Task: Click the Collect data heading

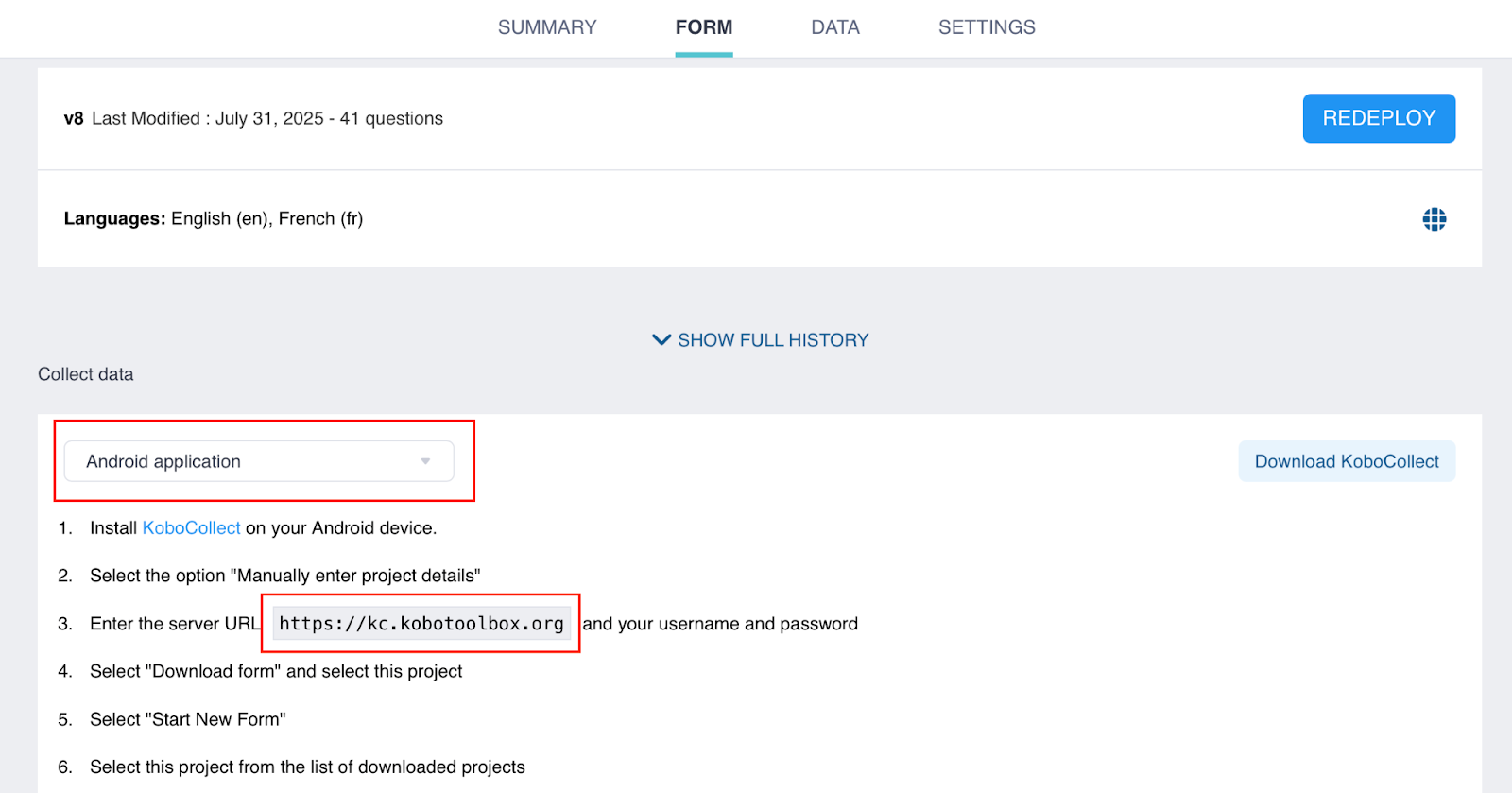Action: pos(86,374)
